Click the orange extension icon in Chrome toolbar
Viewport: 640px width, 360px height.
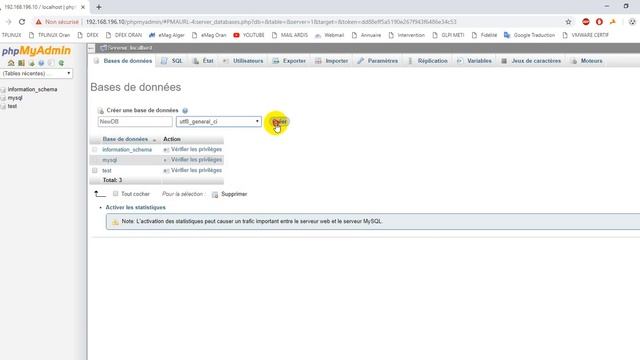click(x=613, y=22)
